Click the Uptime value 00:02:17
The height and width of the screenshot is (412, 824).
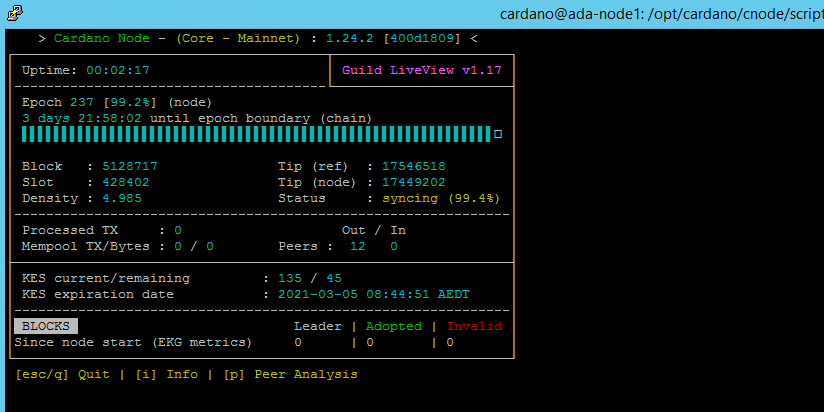pos(118,70)
